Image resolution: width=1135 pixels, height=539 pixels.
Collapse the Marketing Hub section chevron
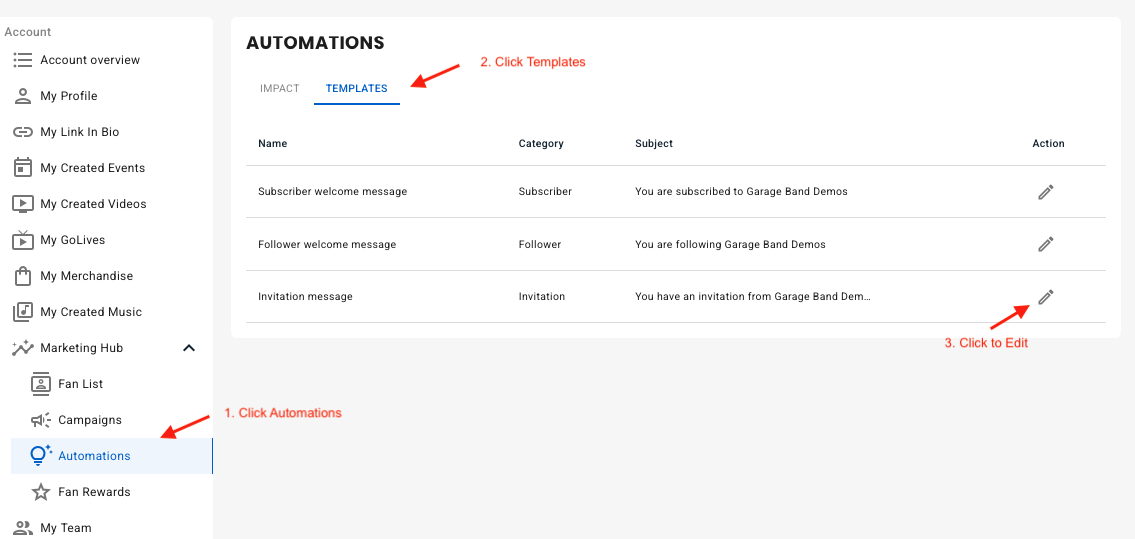(x=188, y=348)
